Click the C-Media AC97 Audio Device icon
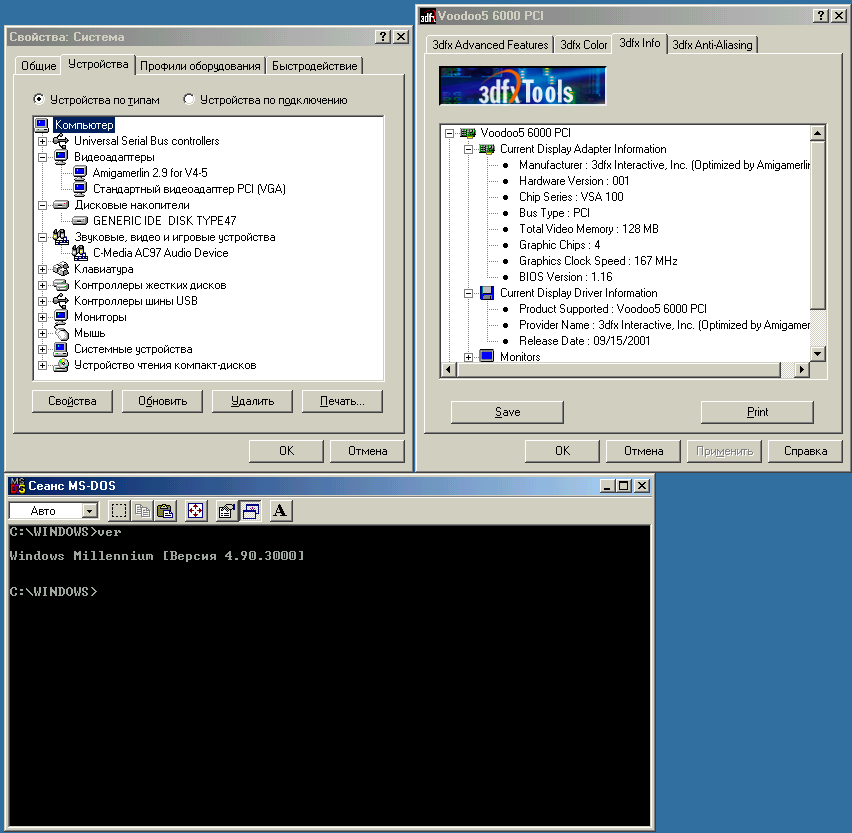The height and width of the screenshot is (833, 852). click(x=80, y=253)
